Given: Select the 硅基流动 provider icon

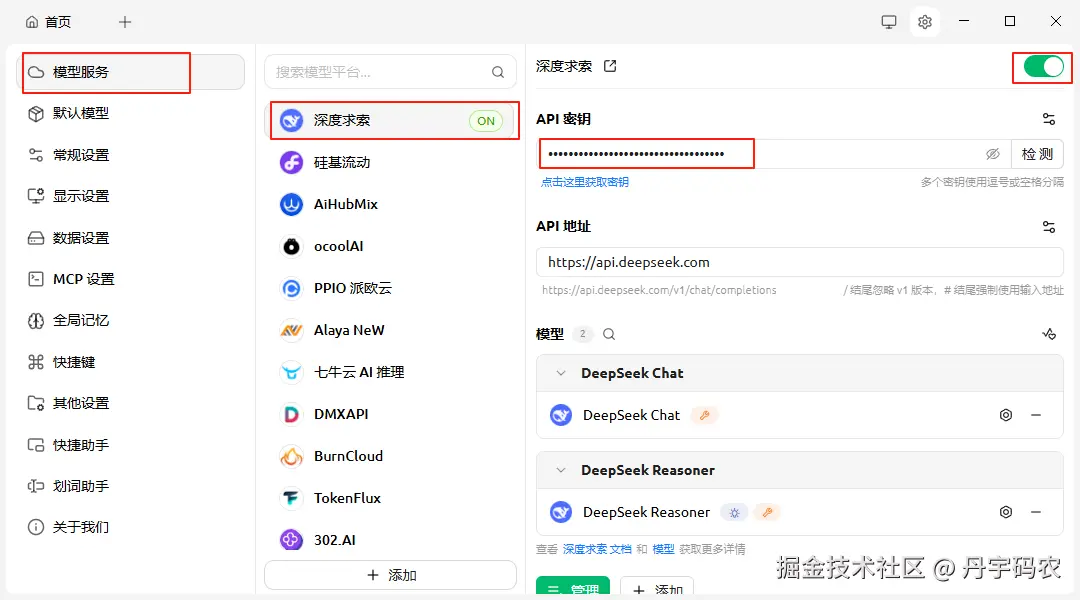Looking at the screenshot, I should pos(289,162).
